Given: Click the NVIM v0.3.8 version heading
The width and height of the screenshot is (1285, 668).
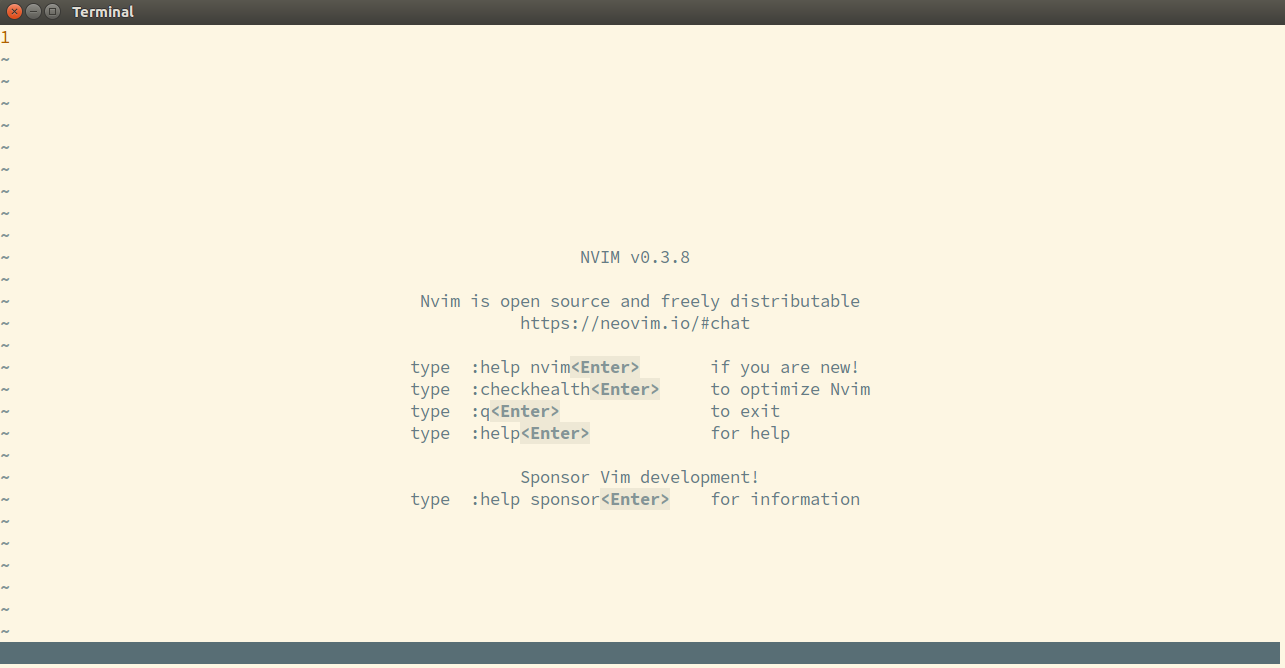Looking at the screenshot, I should pyautogui.click(x=635, y=257).
